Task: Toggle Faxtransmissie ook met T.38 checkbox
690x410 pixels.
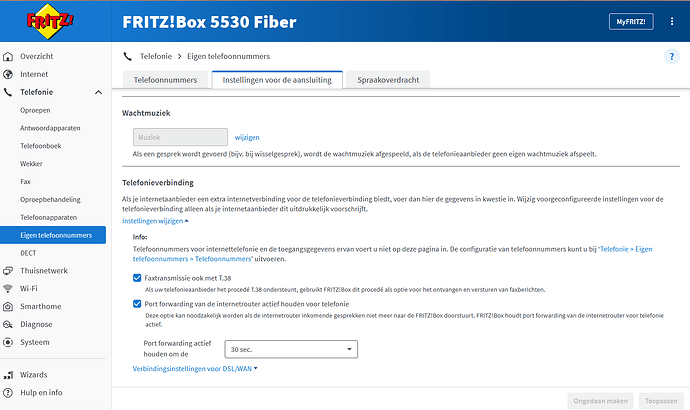Action: point(137,278)
